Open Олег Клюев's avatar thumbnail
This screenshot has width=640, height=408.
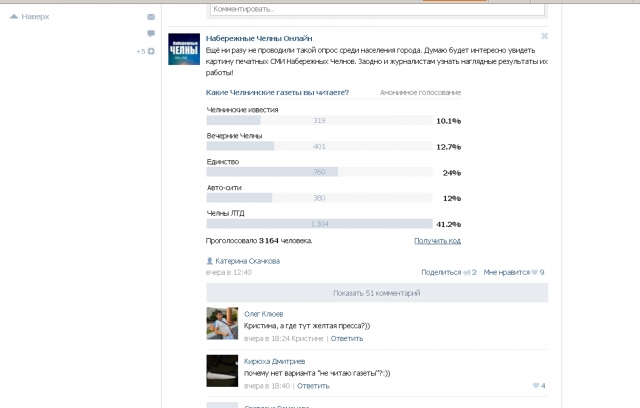[x=221, y=323]
